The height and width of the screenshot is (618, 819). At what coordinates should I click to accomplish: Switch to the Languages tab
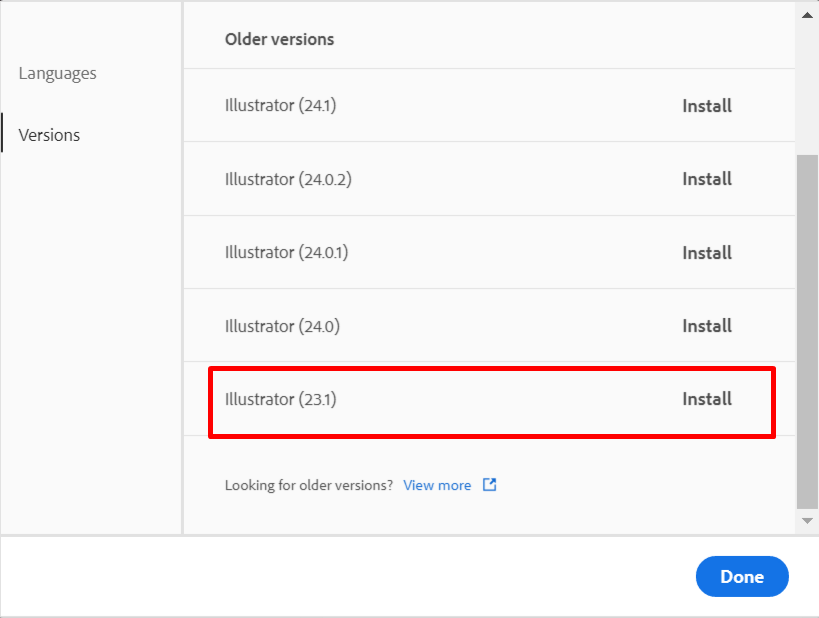[57, 73]
